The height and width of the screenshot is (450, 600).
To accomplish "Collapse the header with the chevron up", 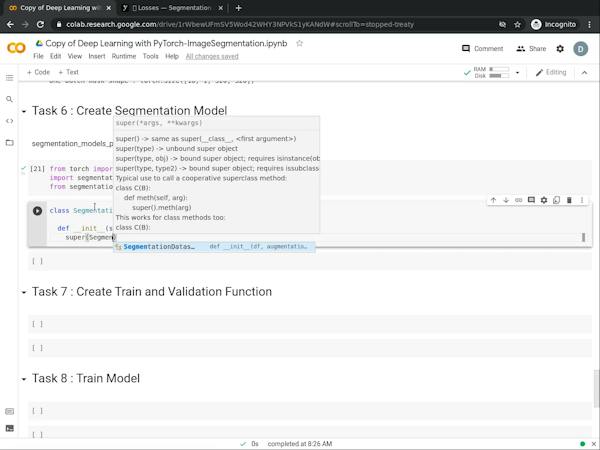I will [x=584, y=72].
